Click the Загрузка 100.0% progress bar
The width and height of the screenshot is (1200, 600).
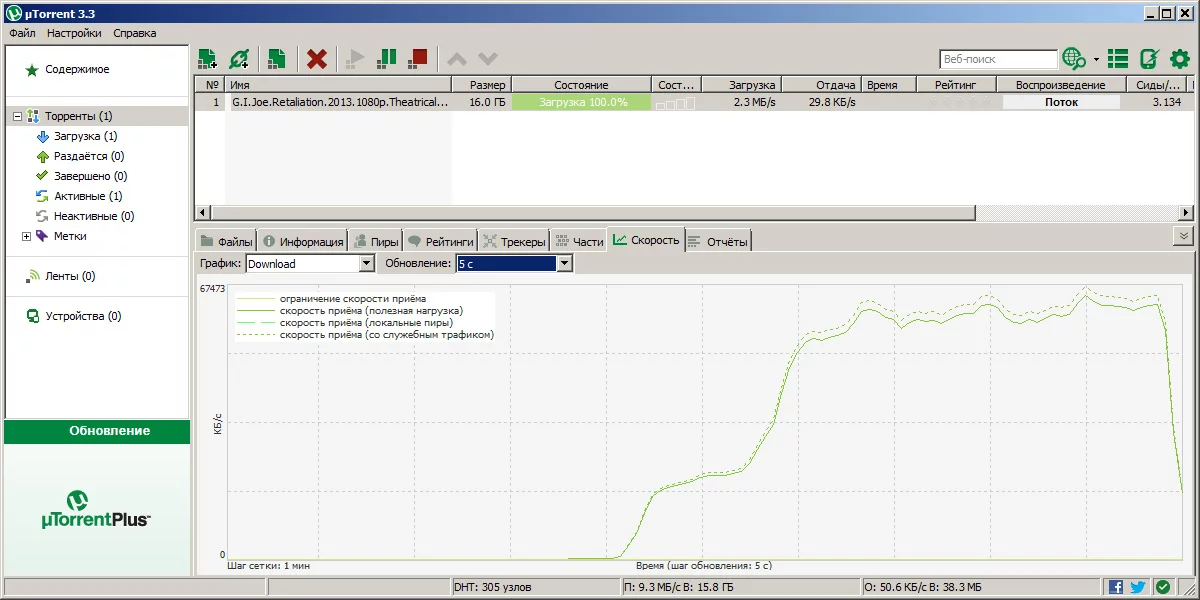581,102
